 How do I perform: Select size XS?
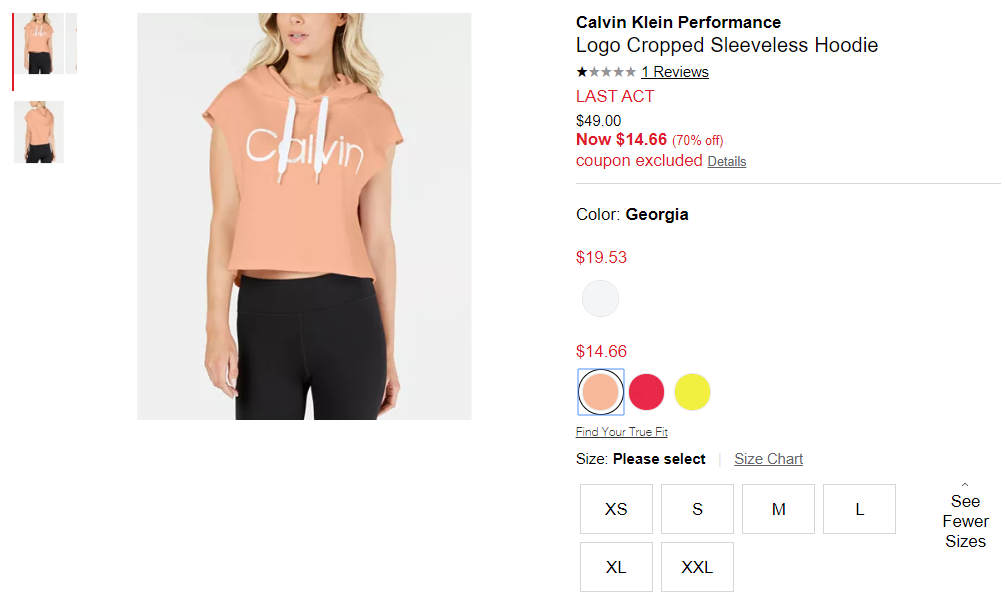[x=616, y=509]
